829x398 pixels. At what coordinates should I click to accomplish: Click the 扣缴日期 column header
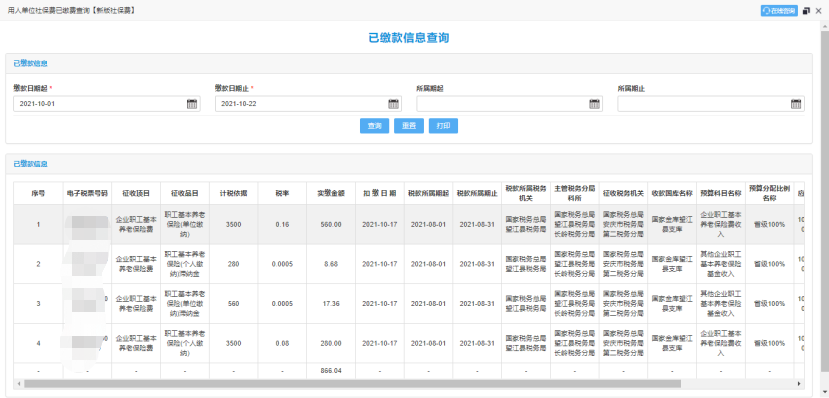pos(380,193)
